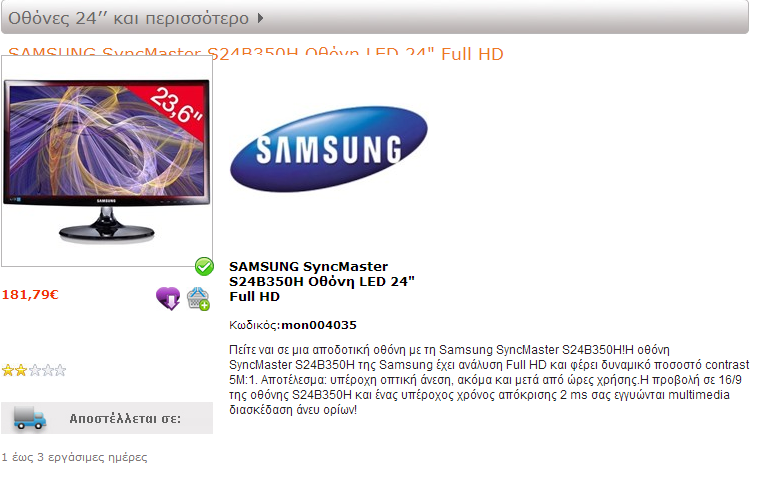758x486 pixels.
Task: Click the red 181,79€ price
Action: click(x=30, y=295)
